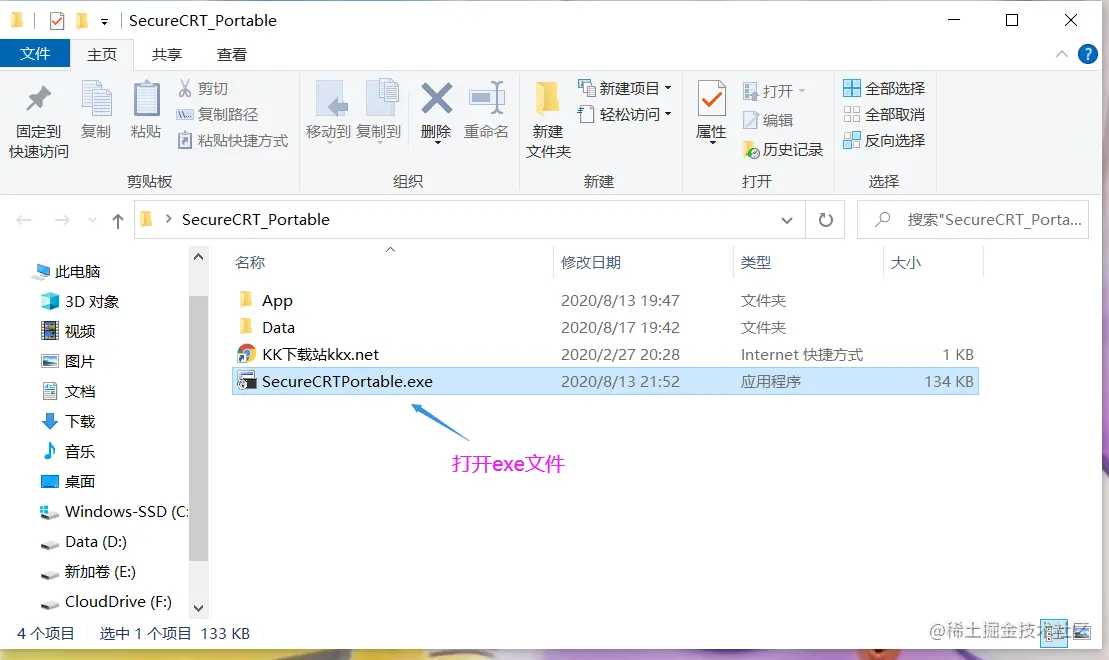Open Downloads (下载) in sidebar
Image resolution: width=1109 pixels, height=660 pixels.
pos(69,422)
